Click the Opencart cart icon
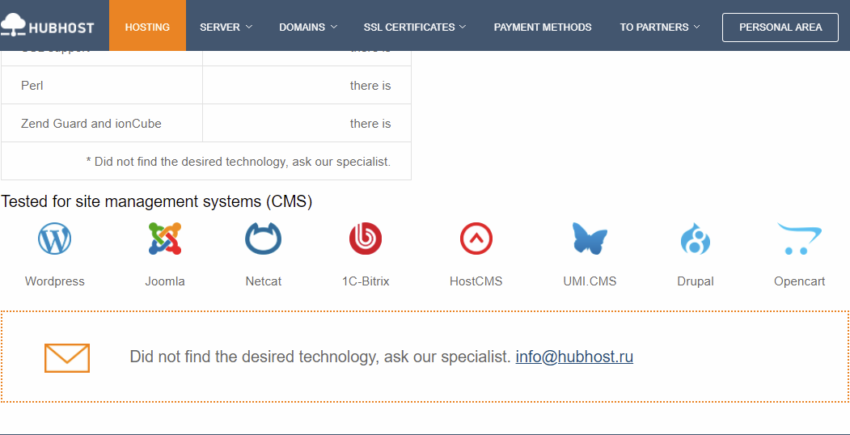The height and width of the screenshot is (435, 850). click(x=800, y=239)
